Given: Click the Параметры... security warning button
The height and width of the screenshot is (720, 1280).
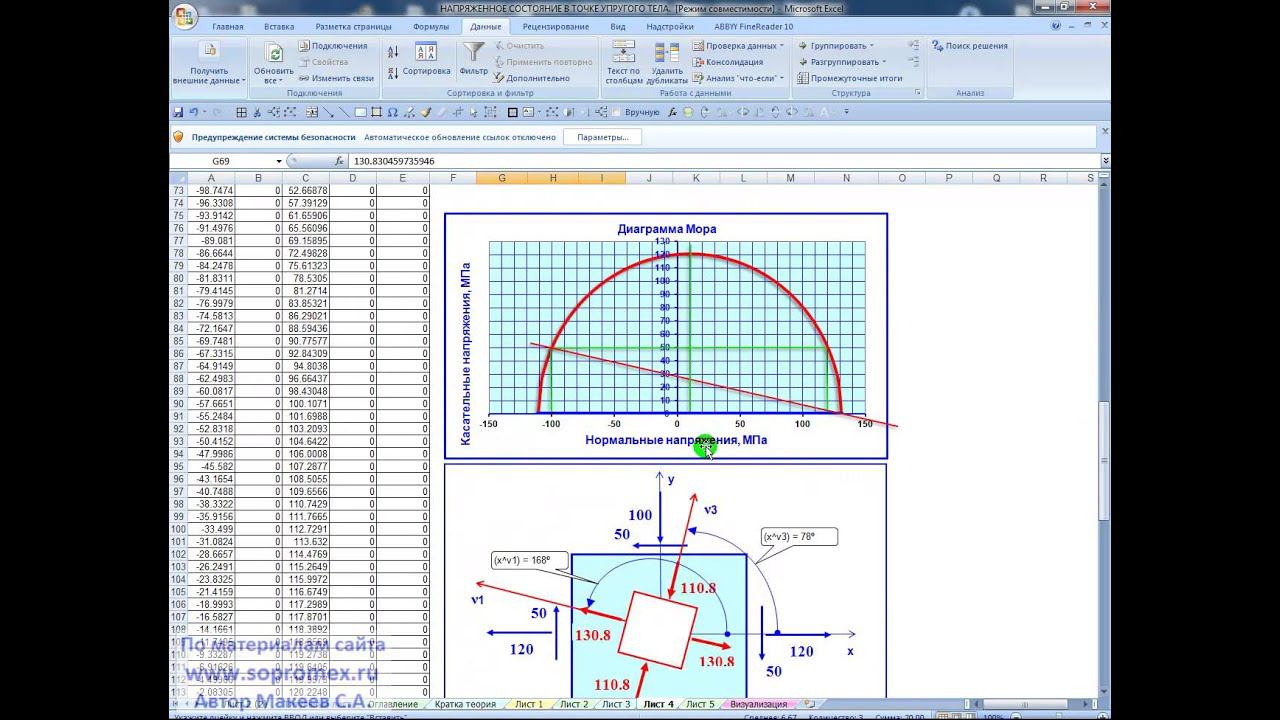Looking at the screenshot, I should coord(602,137).
